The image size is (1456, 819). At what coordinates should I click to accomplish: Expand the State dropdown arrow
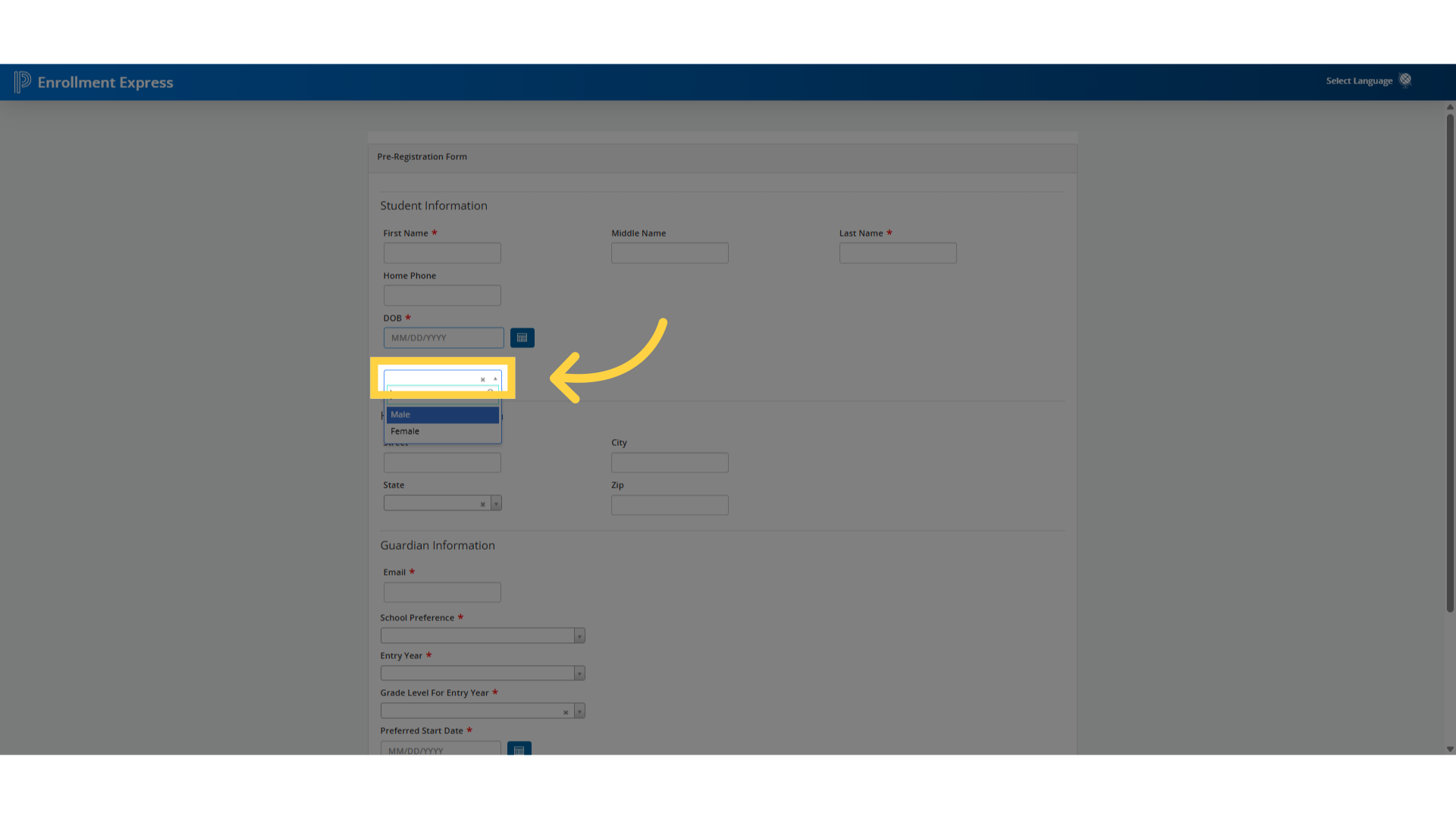[496, 504]
